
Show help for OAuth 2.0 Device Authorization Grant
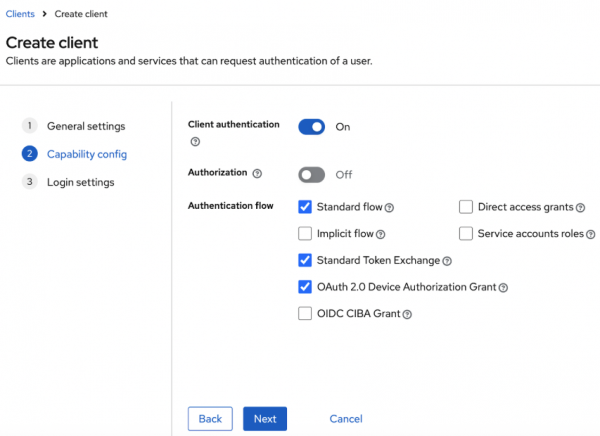[503, 288]
